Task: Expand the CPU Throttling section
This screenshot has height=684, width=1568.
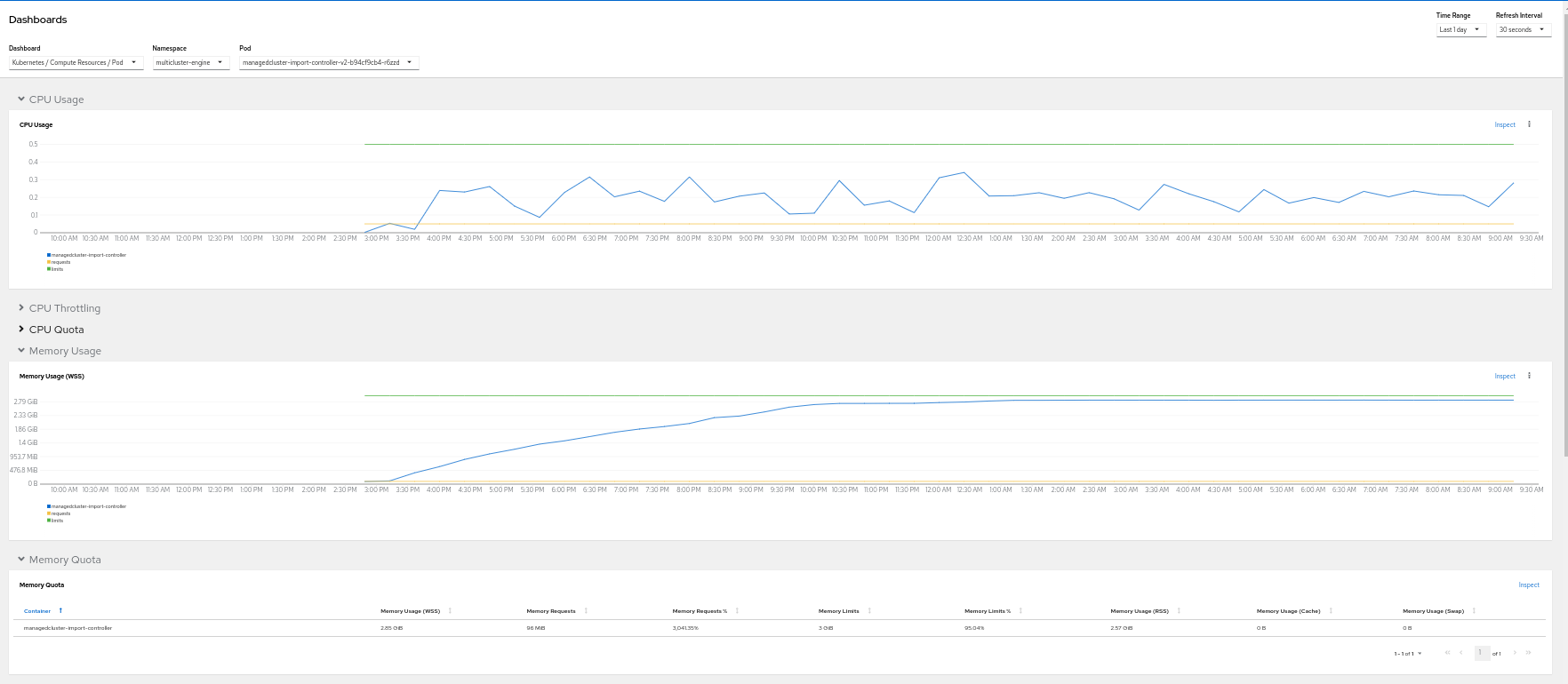Action: click(x=64, y=308)
